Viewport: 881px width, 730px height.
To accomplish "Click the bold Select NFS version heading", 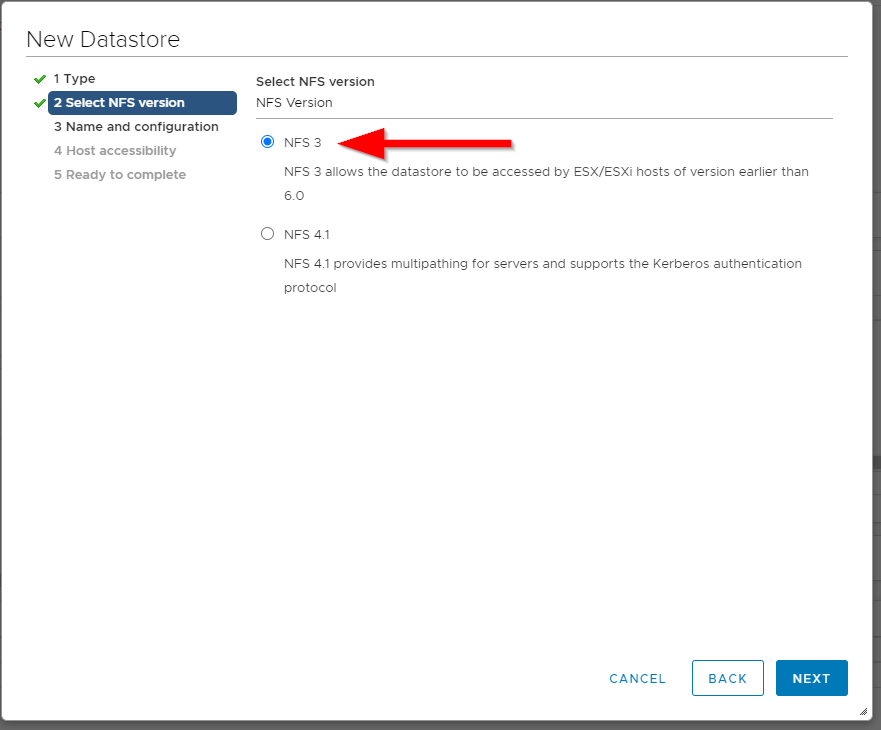I will 315,82.
